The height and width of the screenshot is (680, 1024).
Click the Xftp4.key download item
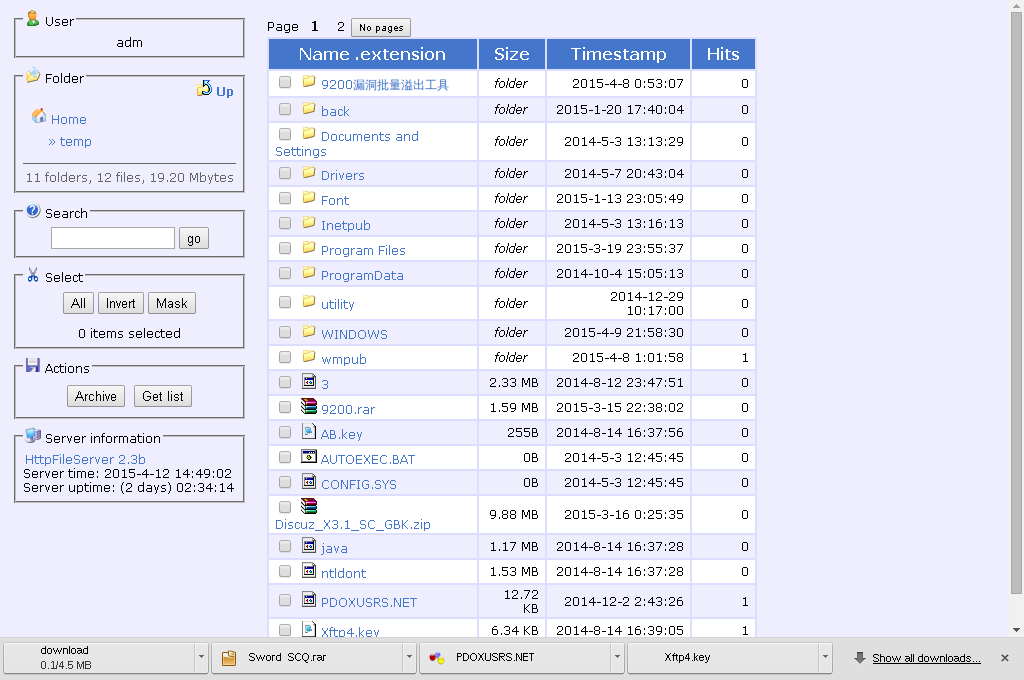click(722, 658)
